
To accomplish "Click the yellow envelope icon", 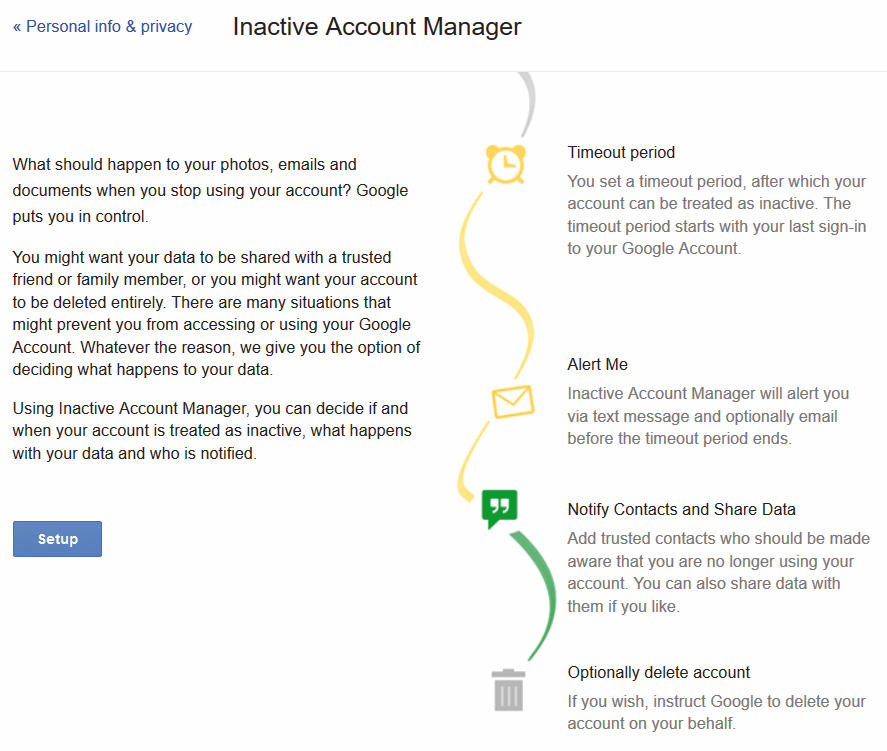I will point(513,402).
